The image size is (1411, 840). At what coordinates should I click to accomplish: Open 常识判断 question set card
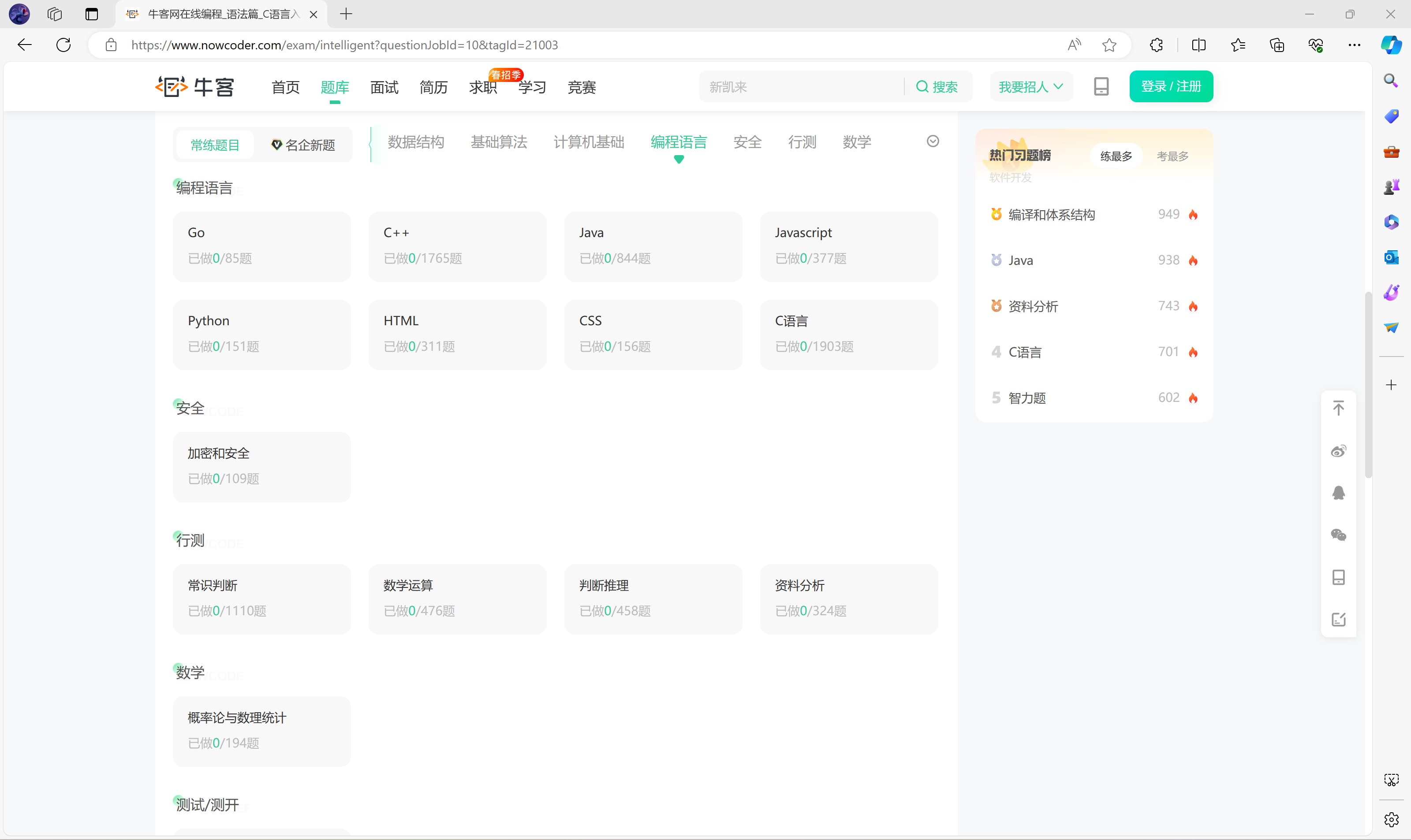261,599
